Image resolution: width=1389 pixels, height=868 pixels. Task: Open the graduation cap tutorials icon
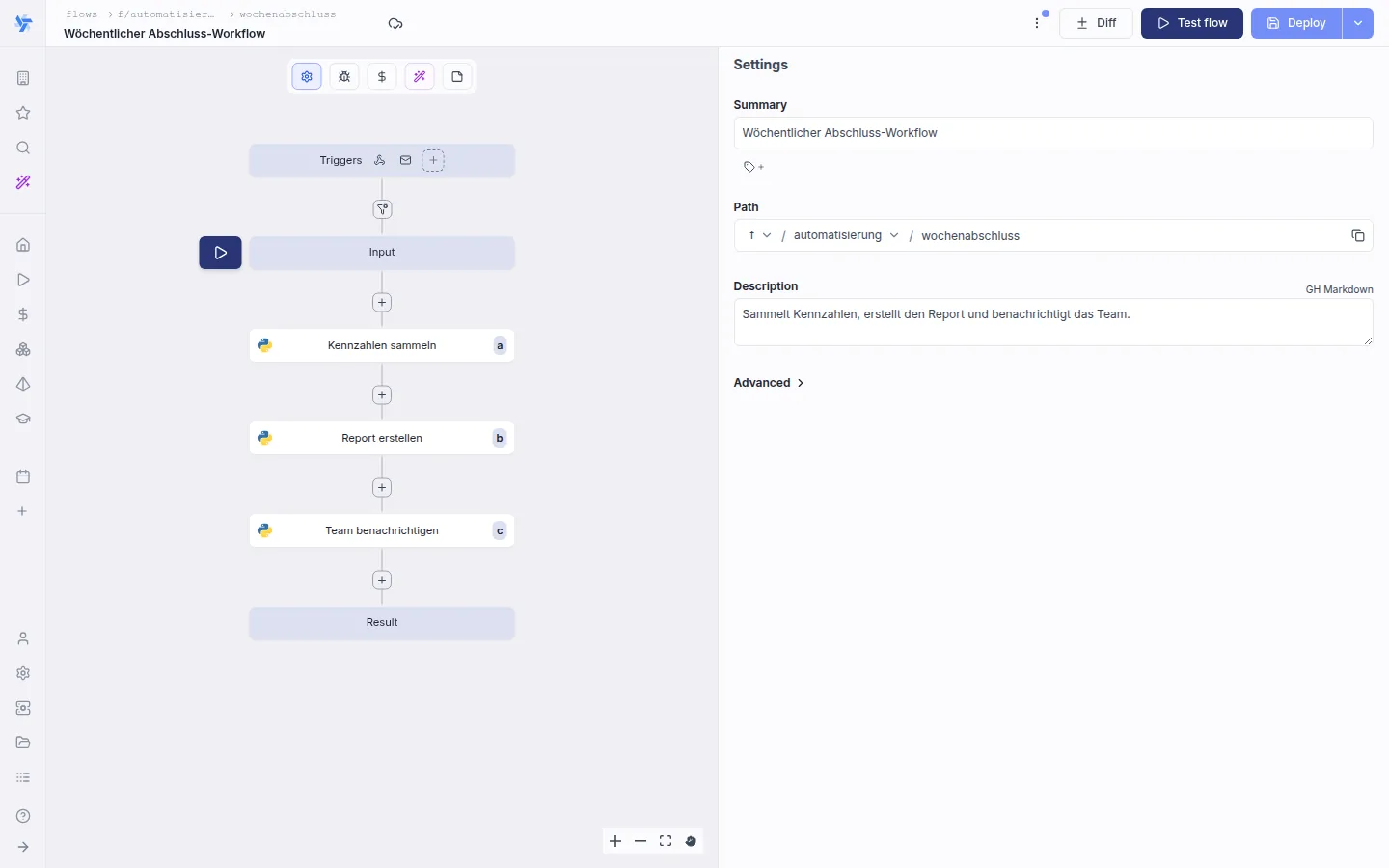point(23,419)
